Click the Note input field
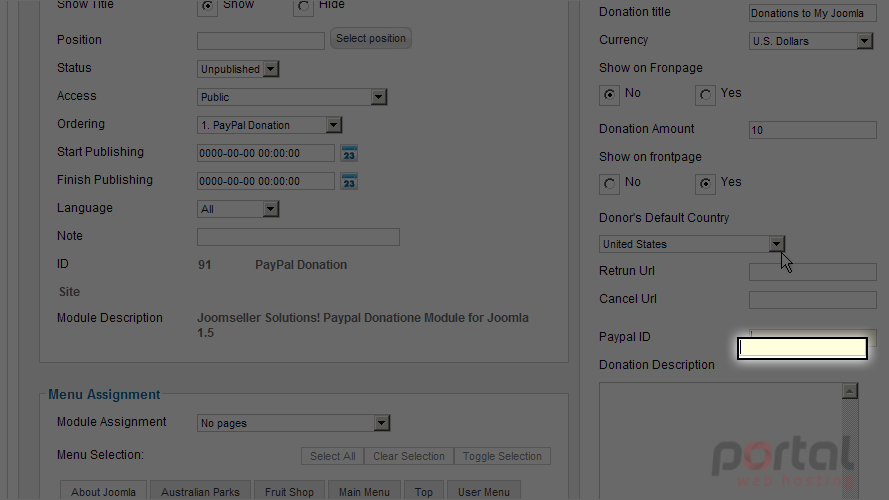 coord(298,237)
